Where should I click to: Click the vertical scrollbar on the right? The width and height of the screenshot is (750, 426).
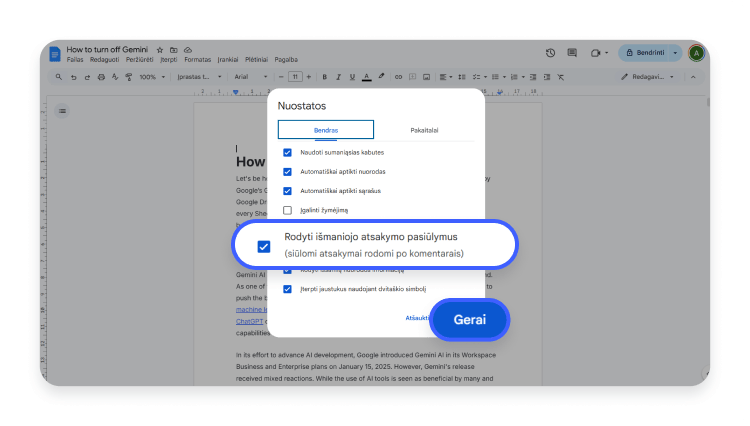click(707, 102)
